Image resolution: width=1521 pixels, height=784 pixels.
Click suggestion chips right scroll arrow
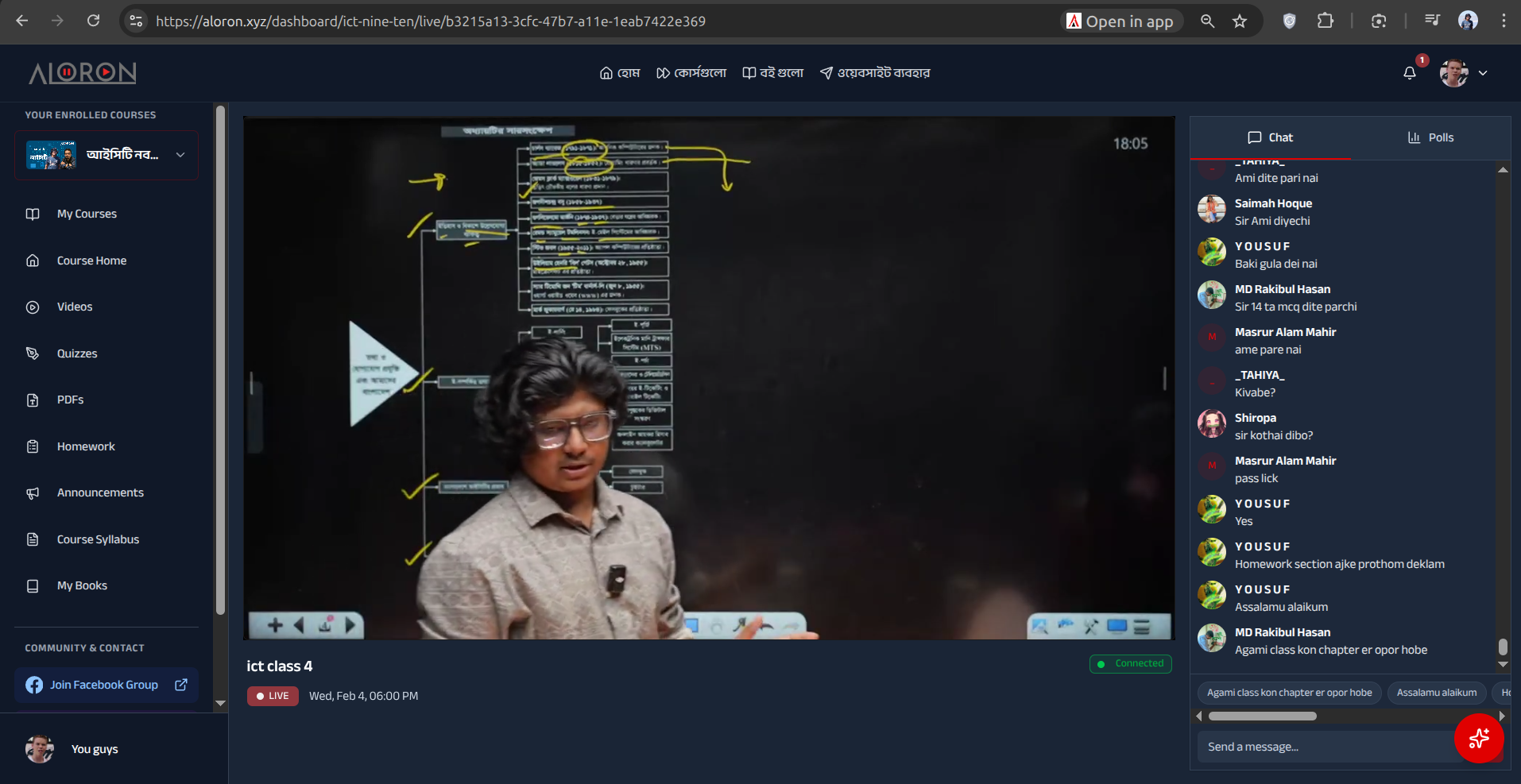tap(1502, 716)
